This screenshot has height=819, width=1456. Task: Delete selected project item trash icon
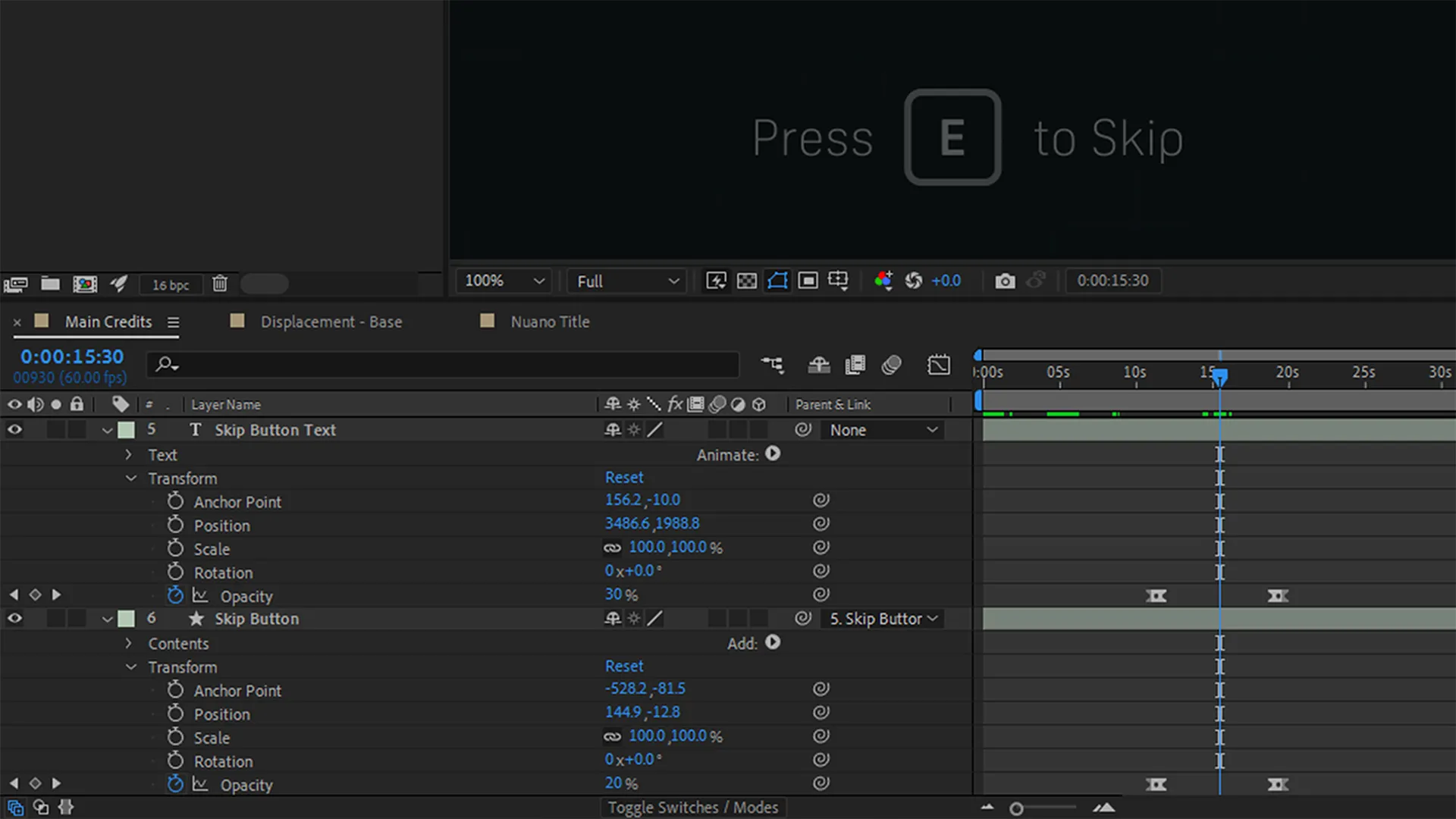220,284
